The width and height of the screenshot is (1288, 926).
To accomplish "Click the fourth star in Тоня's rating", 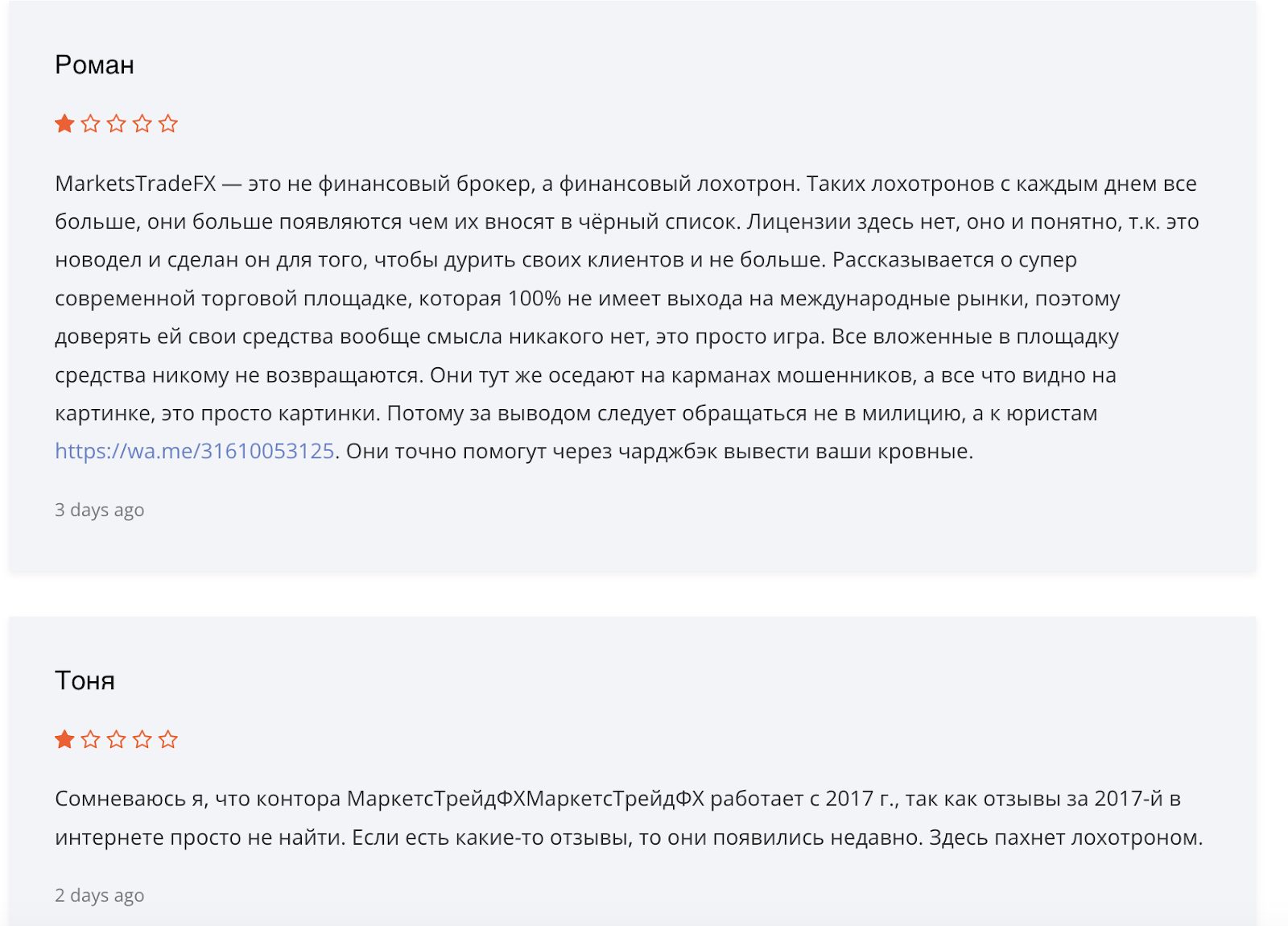I will pyautogui.click(x=142, y=739).
